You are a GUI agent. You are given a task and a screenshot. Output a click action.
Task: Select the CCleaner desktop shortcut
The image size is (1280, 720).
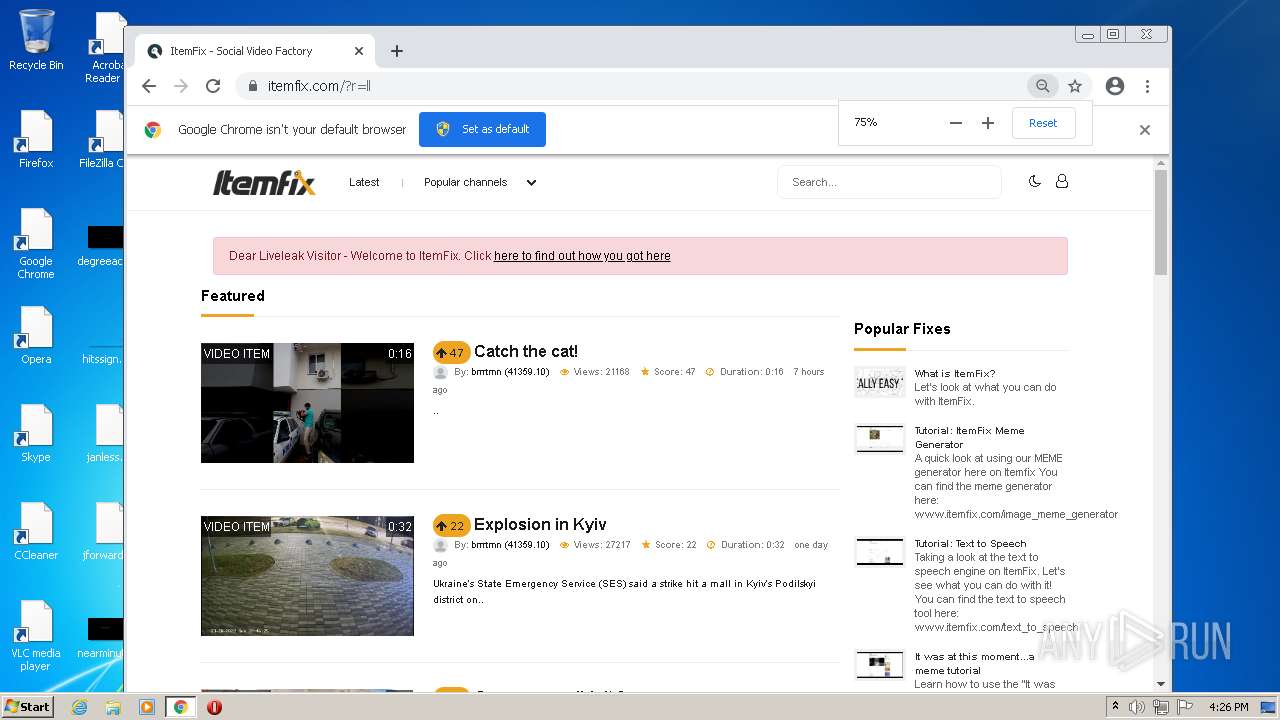point(35,531)
